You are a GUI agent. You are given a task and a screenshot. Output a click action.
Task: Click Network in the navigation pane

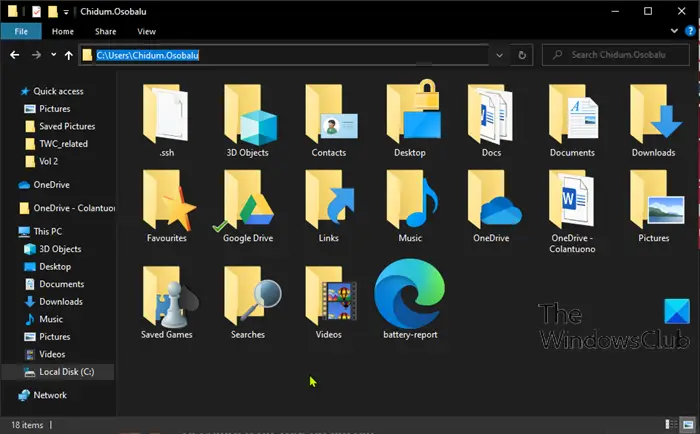(50, 395)
